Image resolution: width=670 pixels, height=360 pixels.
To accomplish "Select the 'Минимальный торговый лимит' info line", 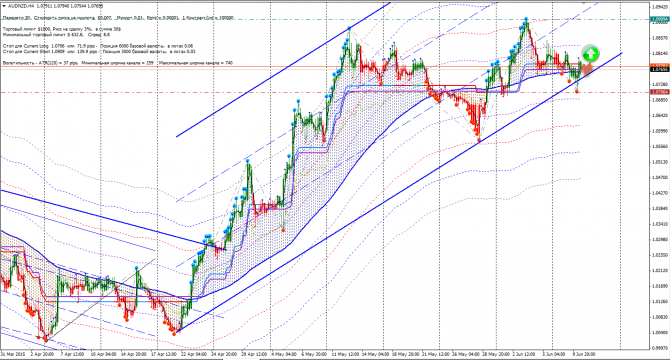I will pos(56,34).
